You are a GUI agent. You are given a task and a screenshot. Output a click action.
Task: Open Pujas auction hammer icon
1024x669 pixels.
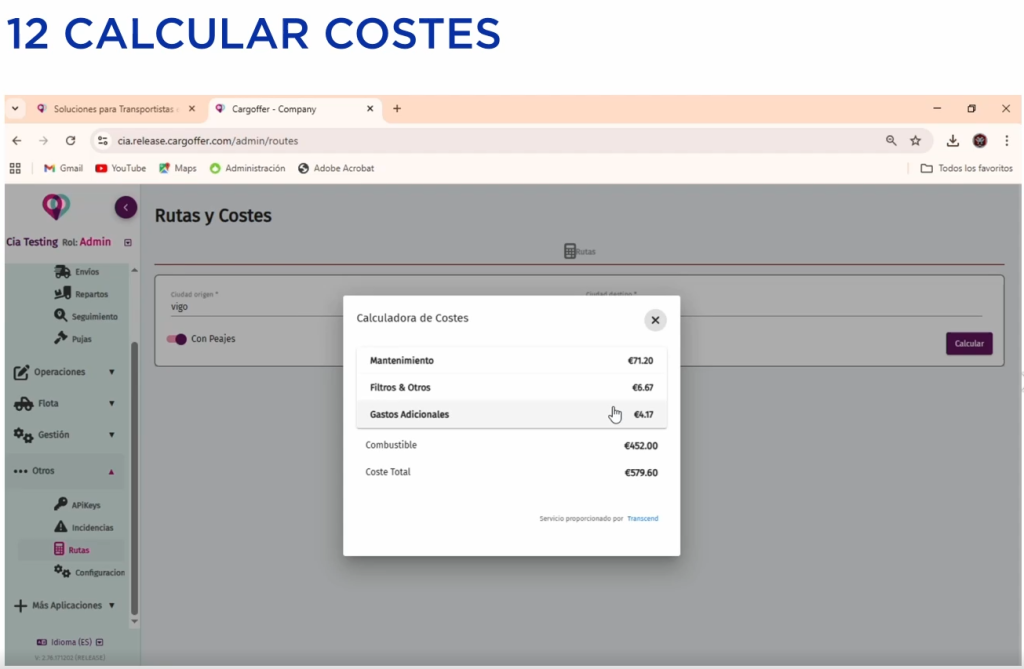tap(61, 338)
